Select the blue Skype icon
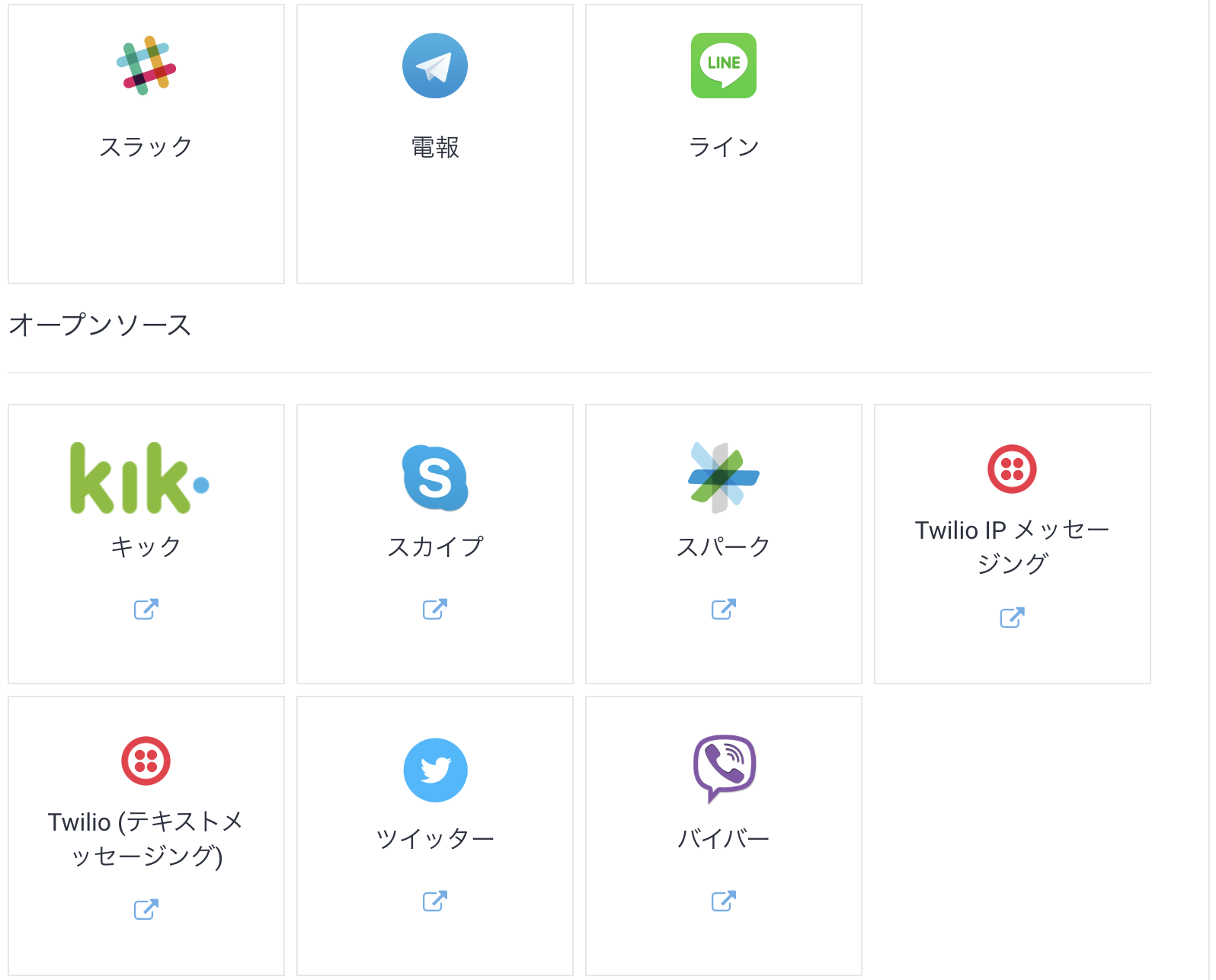 pos(434,478)
